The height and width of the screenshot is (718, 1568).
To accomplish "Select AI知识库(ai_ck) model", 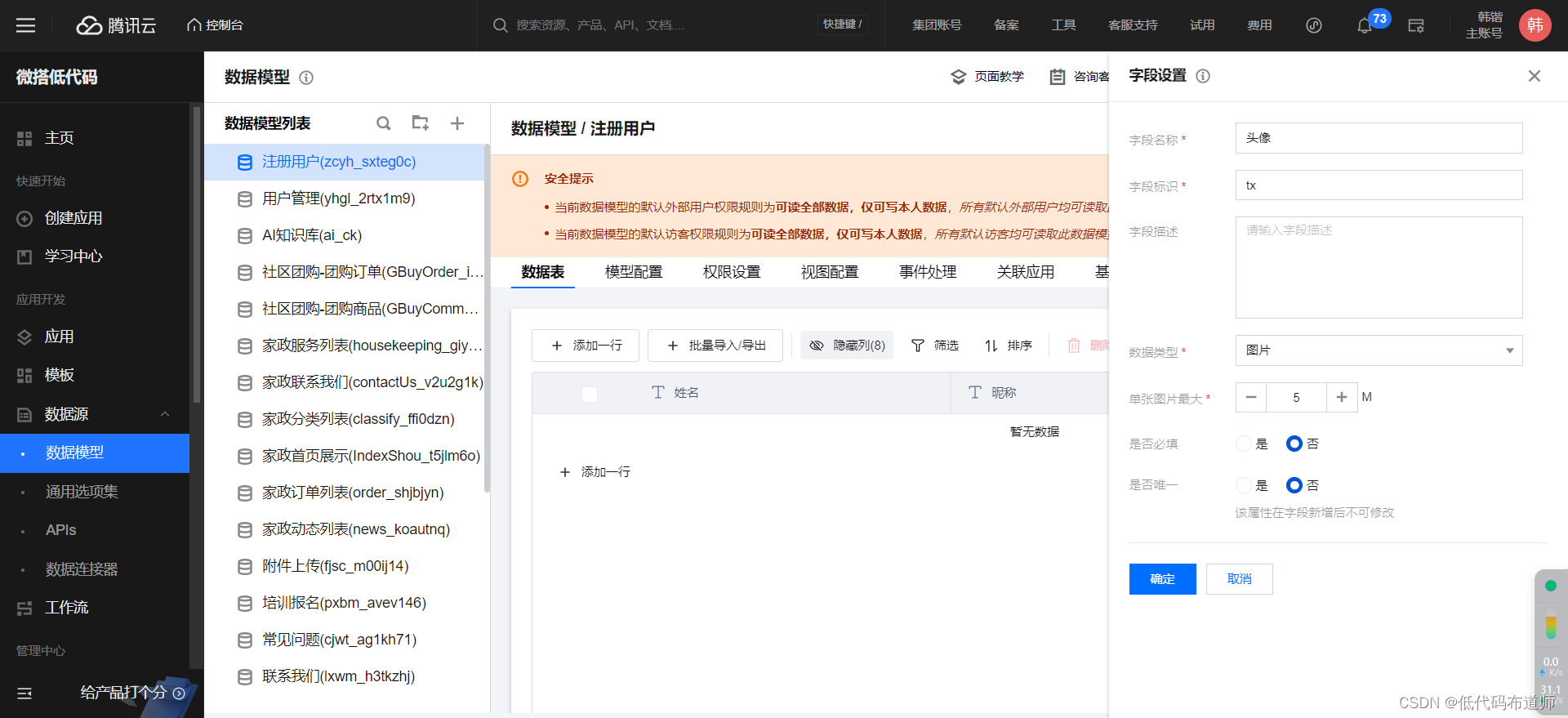I will click(x=345, y=235).
